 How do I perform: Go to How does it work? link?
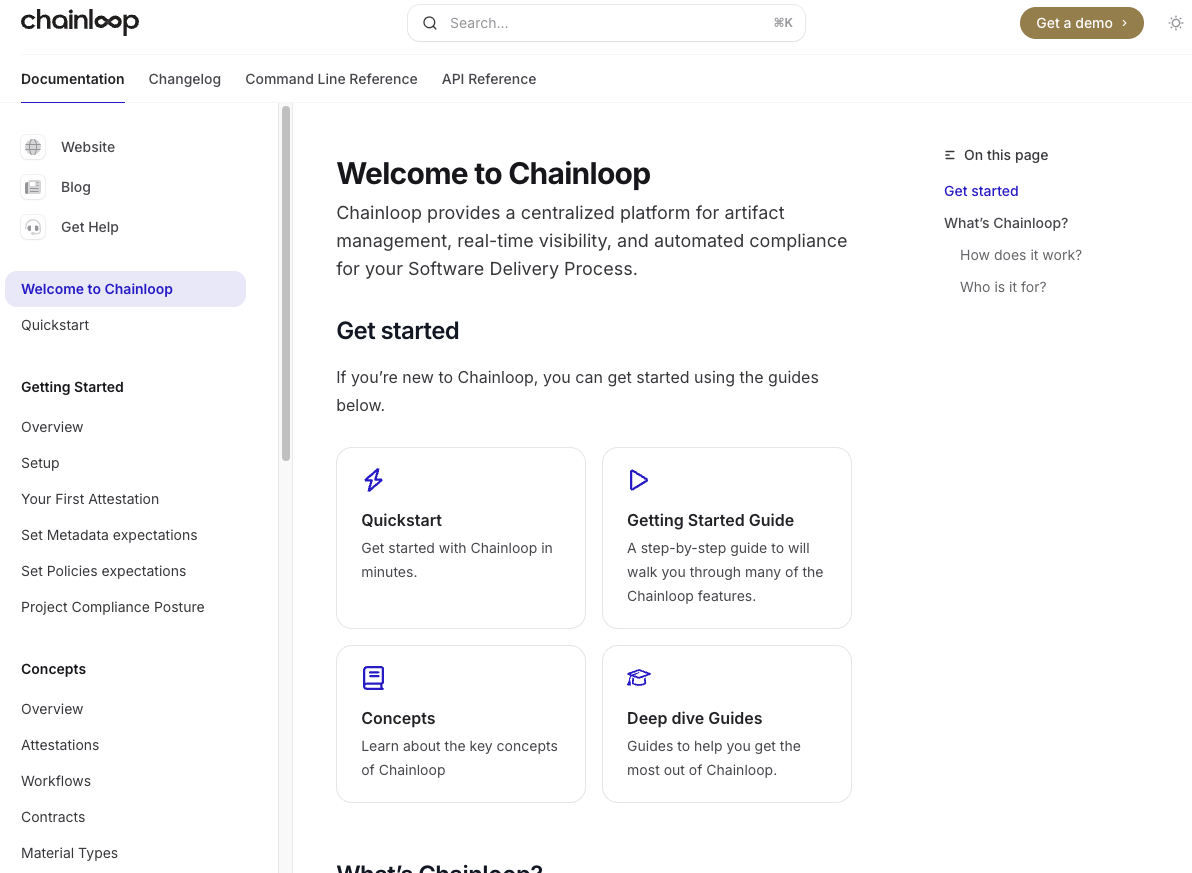[1020, 255]
